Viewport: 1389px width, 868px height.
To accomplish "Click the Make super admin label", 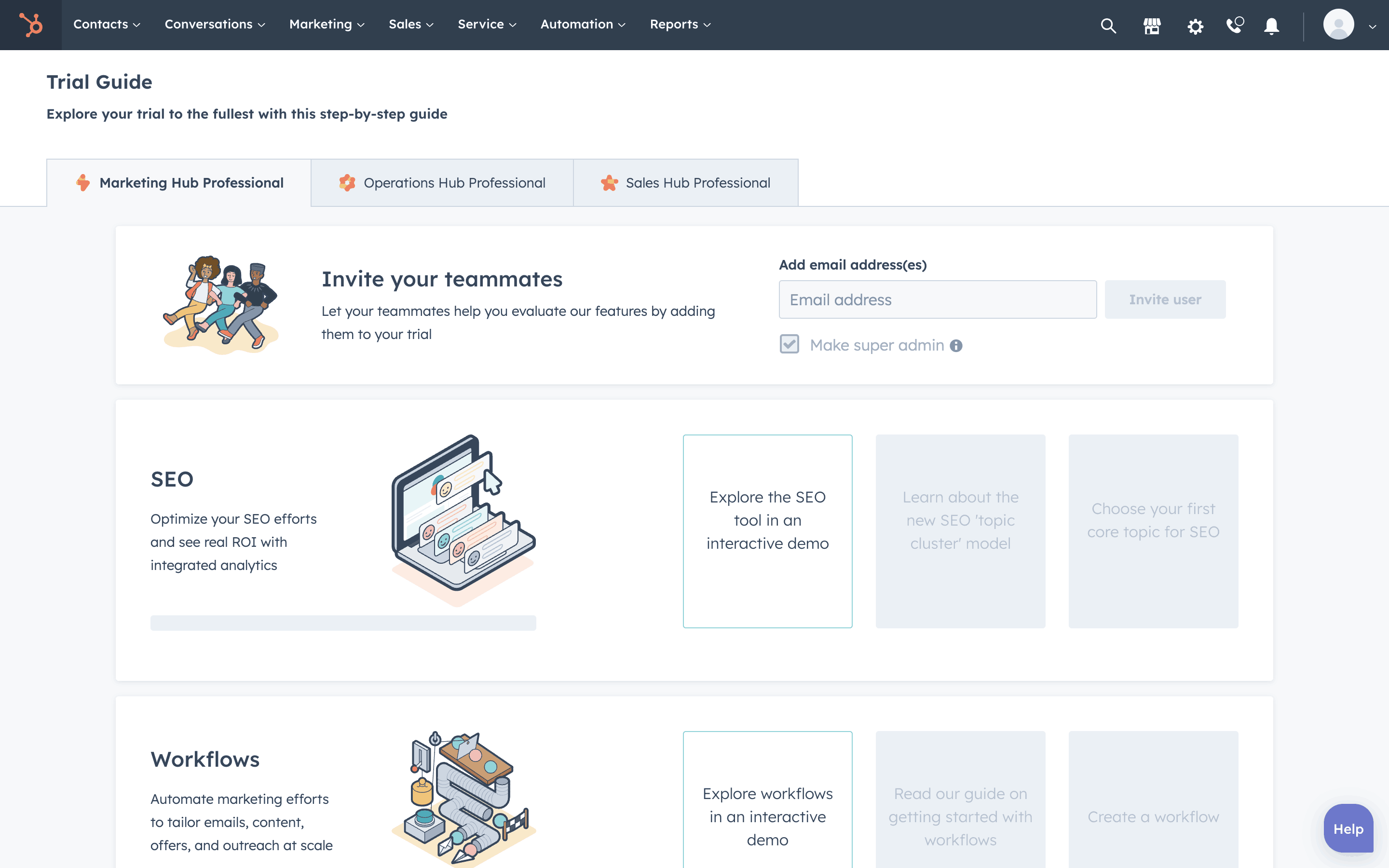I will [x=876, y=345].
